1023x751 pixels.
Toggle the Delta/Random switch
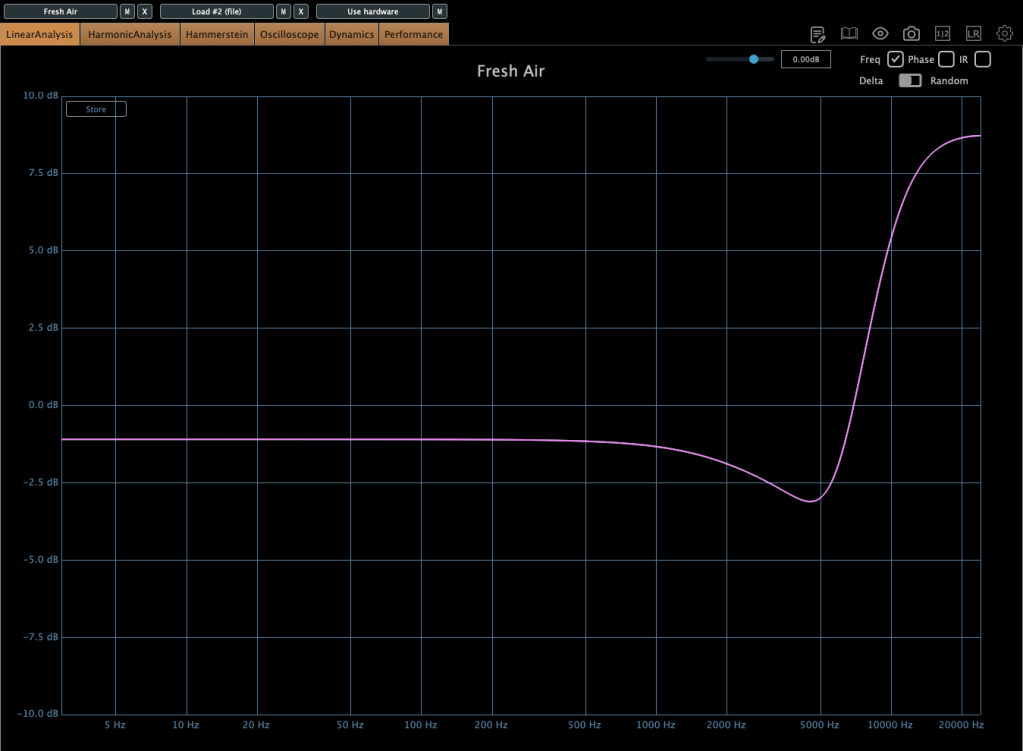pyautogui.click(x=910, y=81)
